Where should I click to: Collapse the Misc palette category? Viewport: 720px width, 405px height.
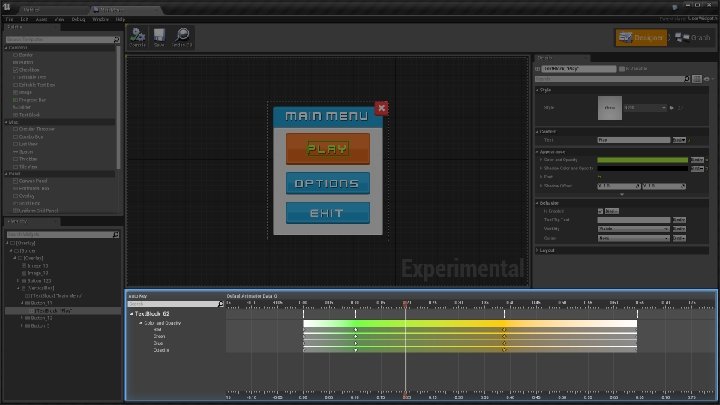(6, 122)
